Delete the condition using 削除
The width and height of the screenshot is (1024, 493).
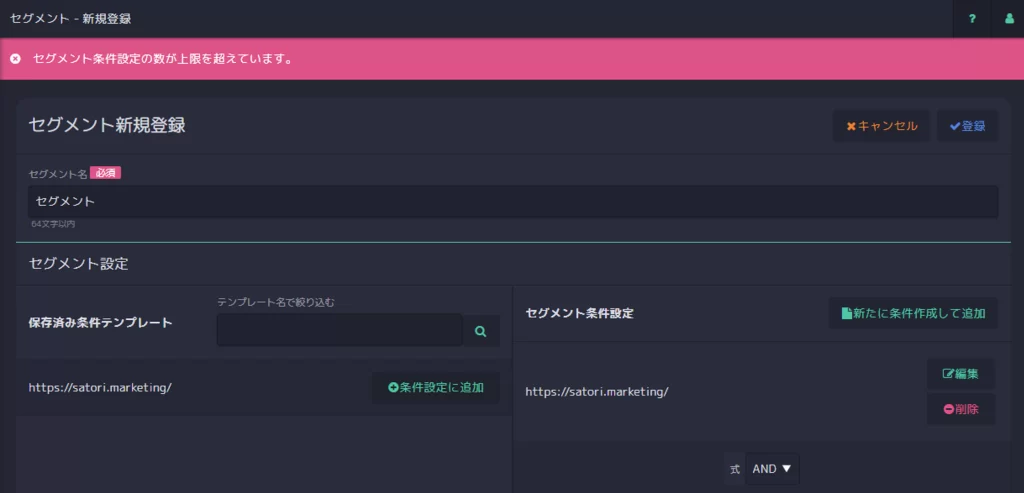961,409
